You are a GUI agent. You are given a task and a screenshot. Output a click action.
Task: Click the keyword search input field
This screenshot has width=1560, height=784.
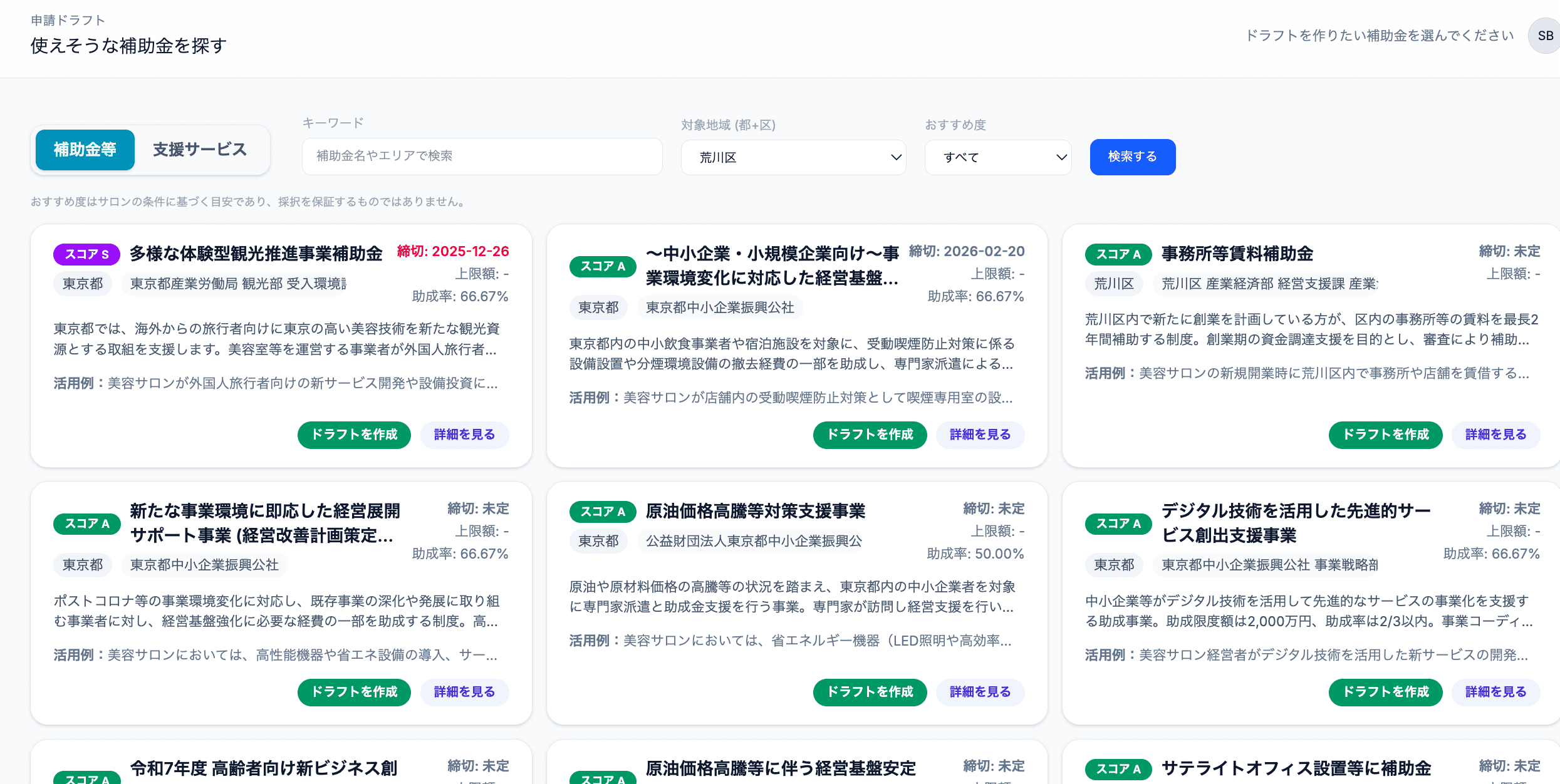482,156
